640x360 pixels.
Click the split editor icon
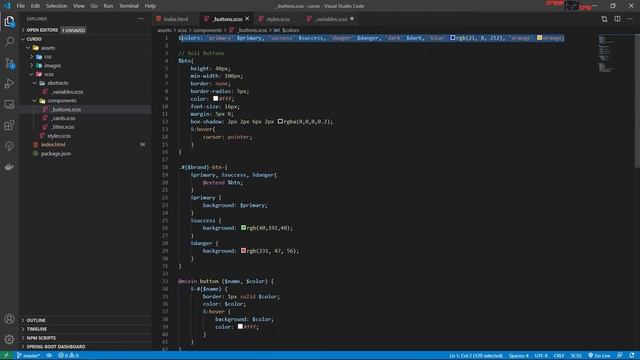618,19
